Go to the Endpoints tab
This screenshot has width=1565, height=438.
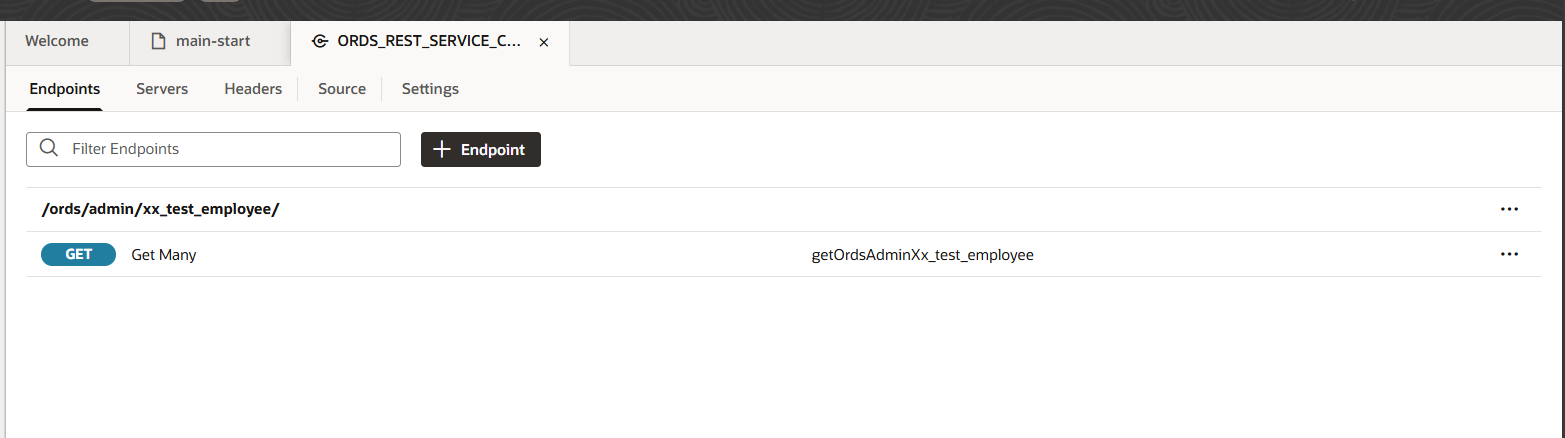coord(65,89)
